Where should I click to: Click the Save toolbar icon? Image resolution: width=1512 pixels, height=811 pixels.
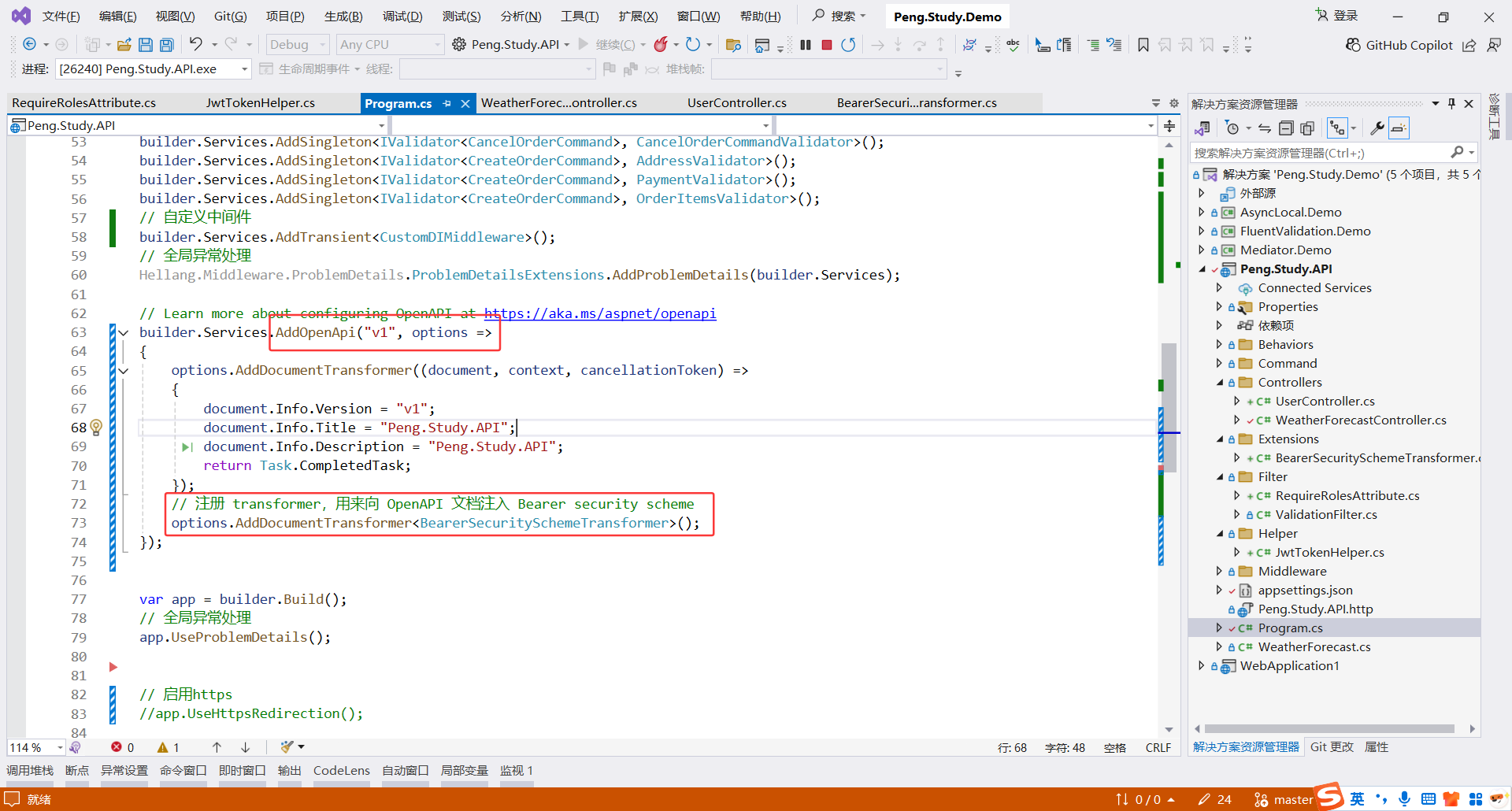146,45
